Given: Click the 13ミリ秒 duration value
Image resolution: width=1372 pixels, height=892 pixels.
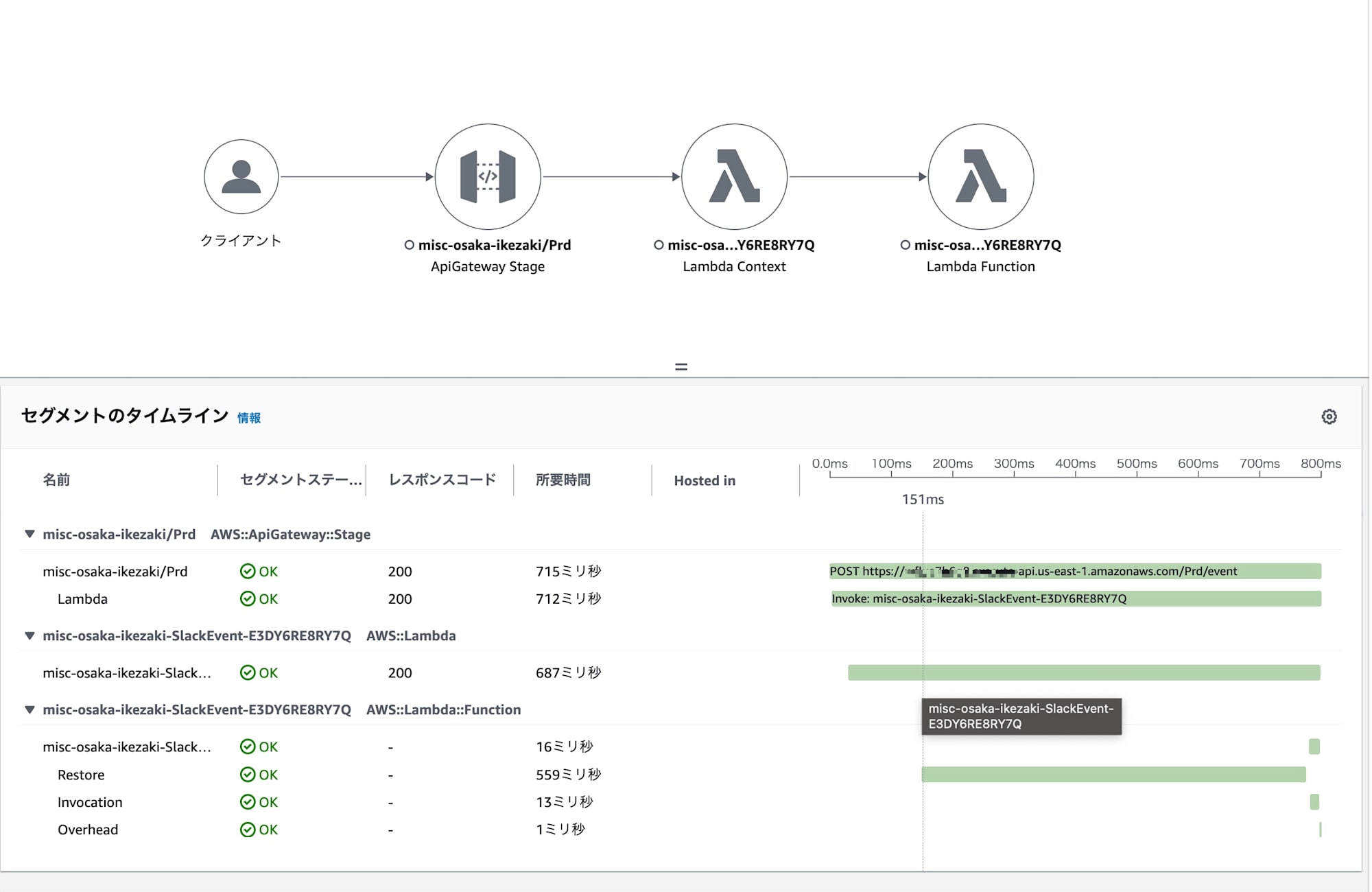Looking at the screenshot, I should click(x=564, y=802).
